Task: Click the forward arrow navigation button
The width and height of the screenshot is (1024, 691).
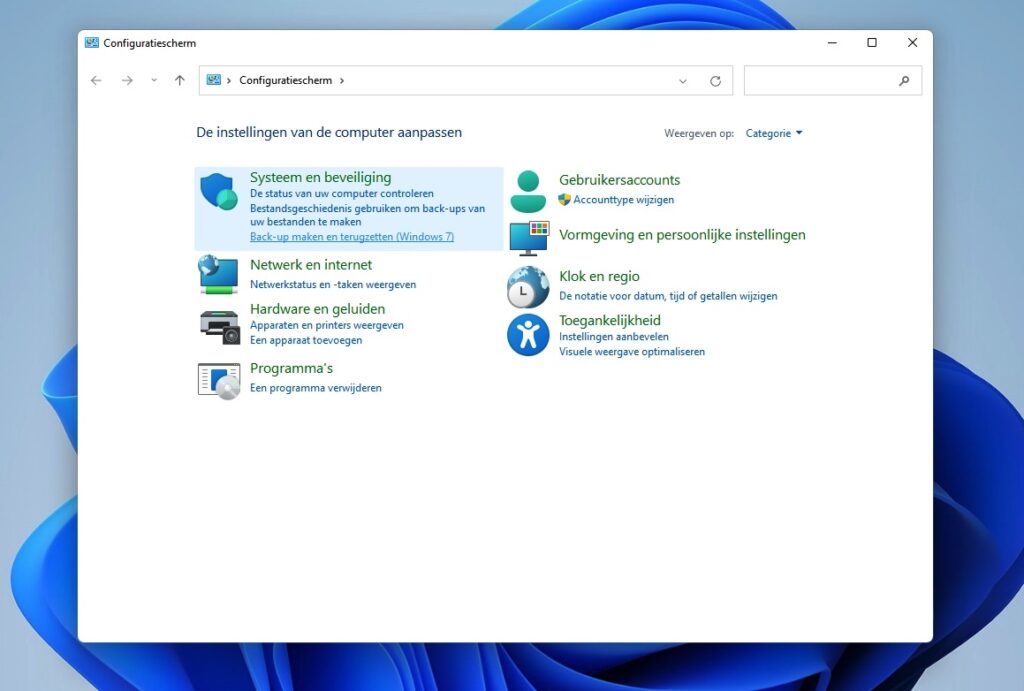Action: click(127, 80)
